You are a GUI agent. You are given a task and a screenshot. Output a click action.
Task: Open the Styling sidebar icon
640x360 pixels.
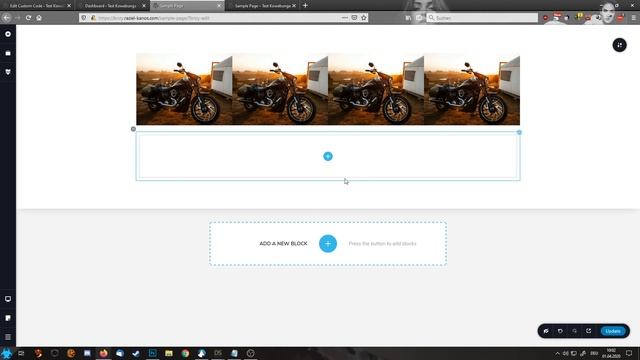point(8,72)
